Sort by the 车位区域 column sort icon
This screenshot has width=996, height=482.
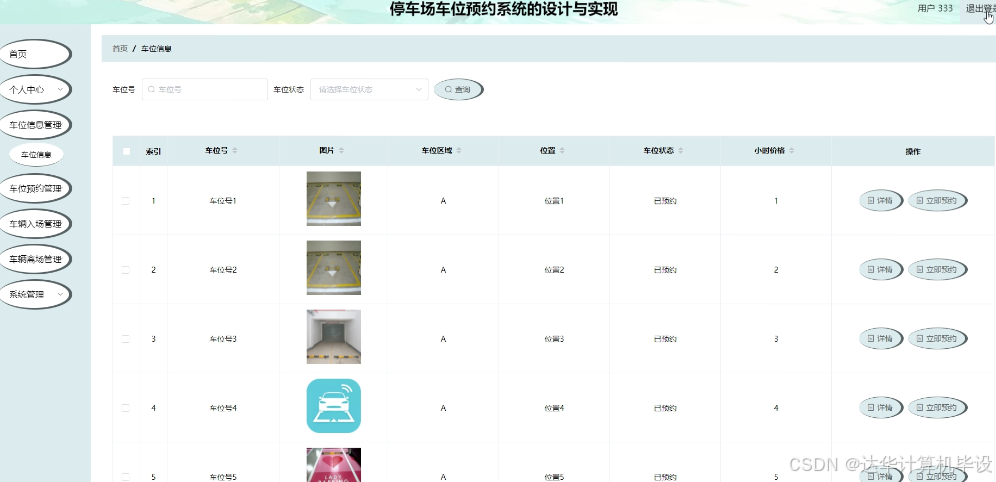point(459,151)
